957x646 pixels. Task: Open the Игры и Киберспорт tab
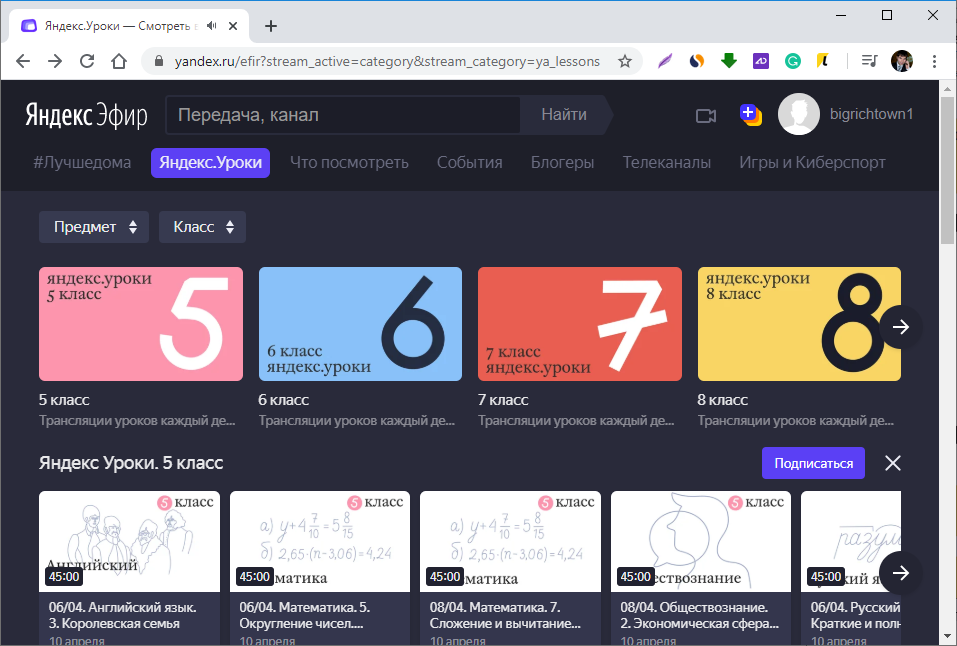pyautogui.click(x=812, y=162)
